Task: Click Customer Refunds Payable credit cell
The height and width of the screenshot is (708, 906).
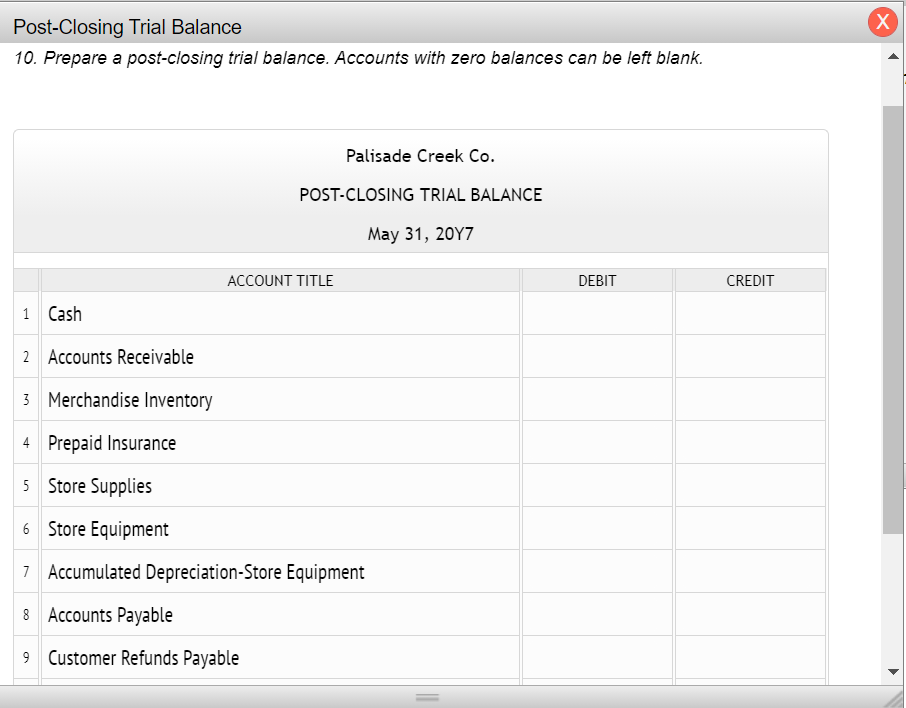Action: (750, 657)
